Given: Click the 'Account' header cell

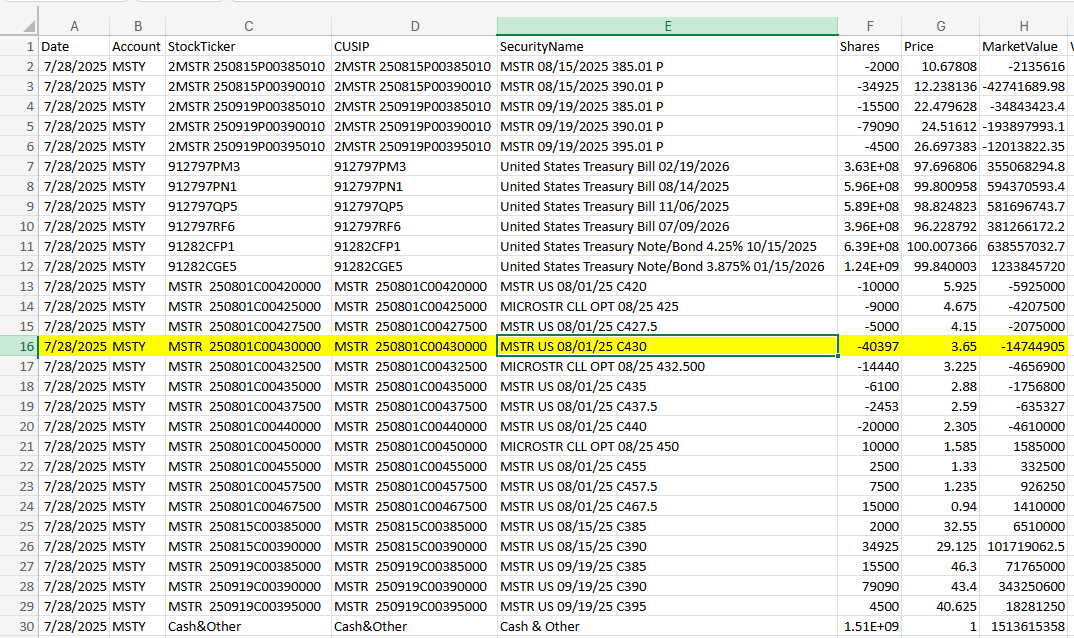Looking at the screenshot, I should click(138, 46).
